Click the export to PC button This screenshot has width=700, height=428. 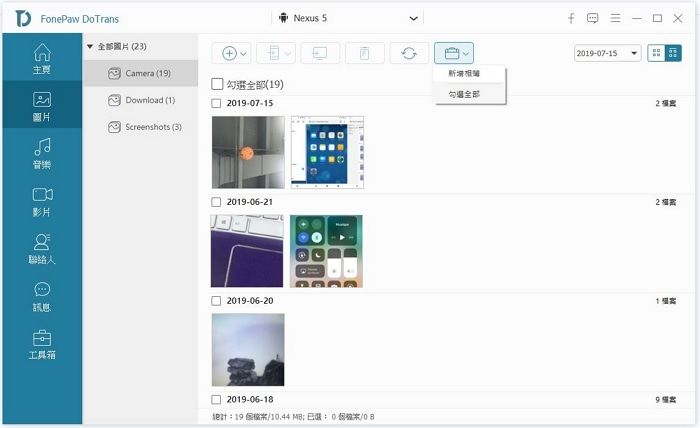pyautogui.click(x=320, y=54)
